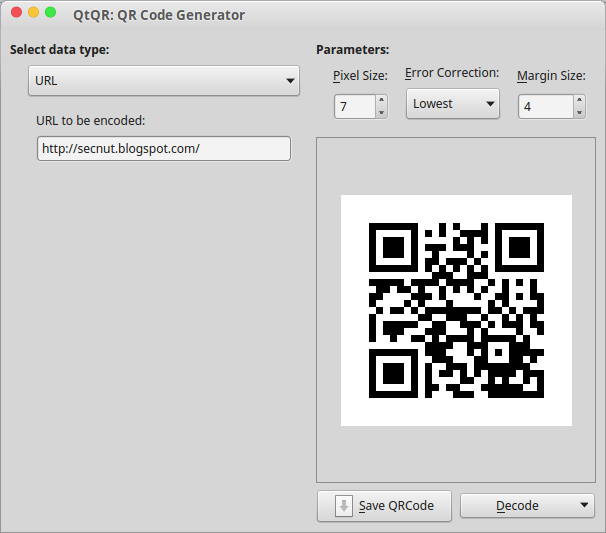
Task: Click the 'Pixel Size:' label
Action: pos(360,75)
